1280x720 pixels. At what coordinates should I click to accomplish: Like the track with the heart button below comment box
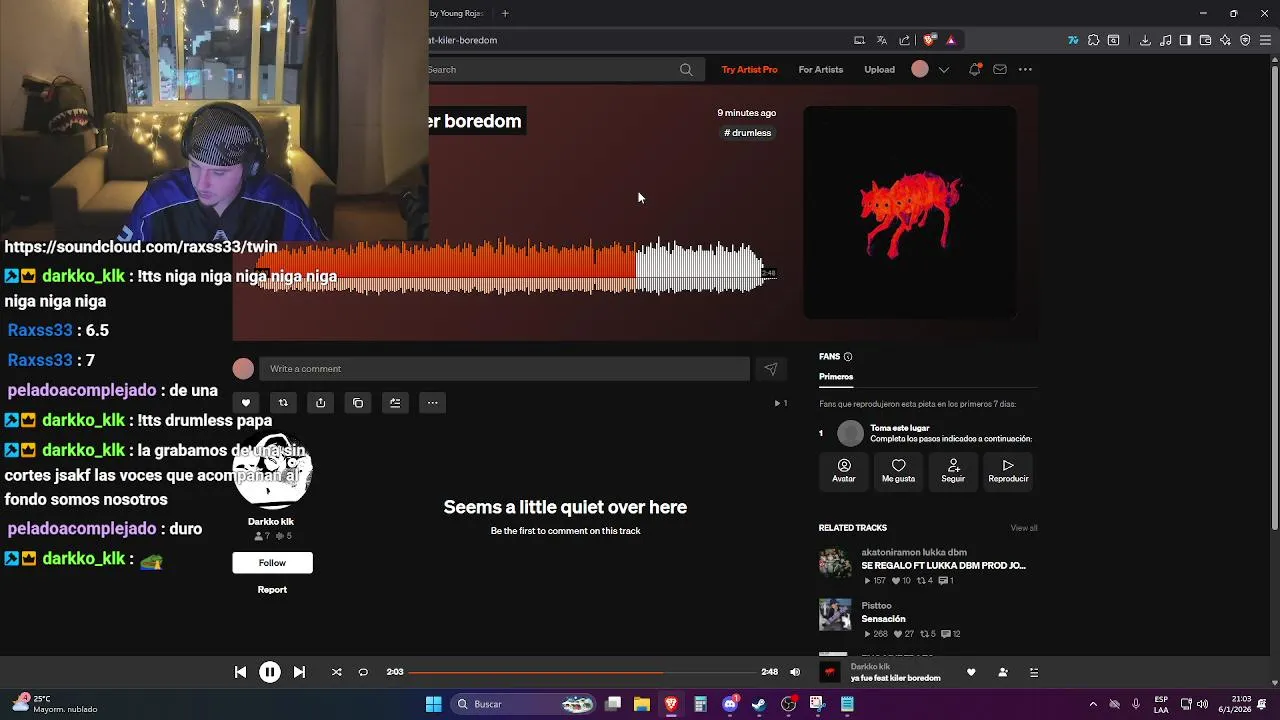coord(245,403)
